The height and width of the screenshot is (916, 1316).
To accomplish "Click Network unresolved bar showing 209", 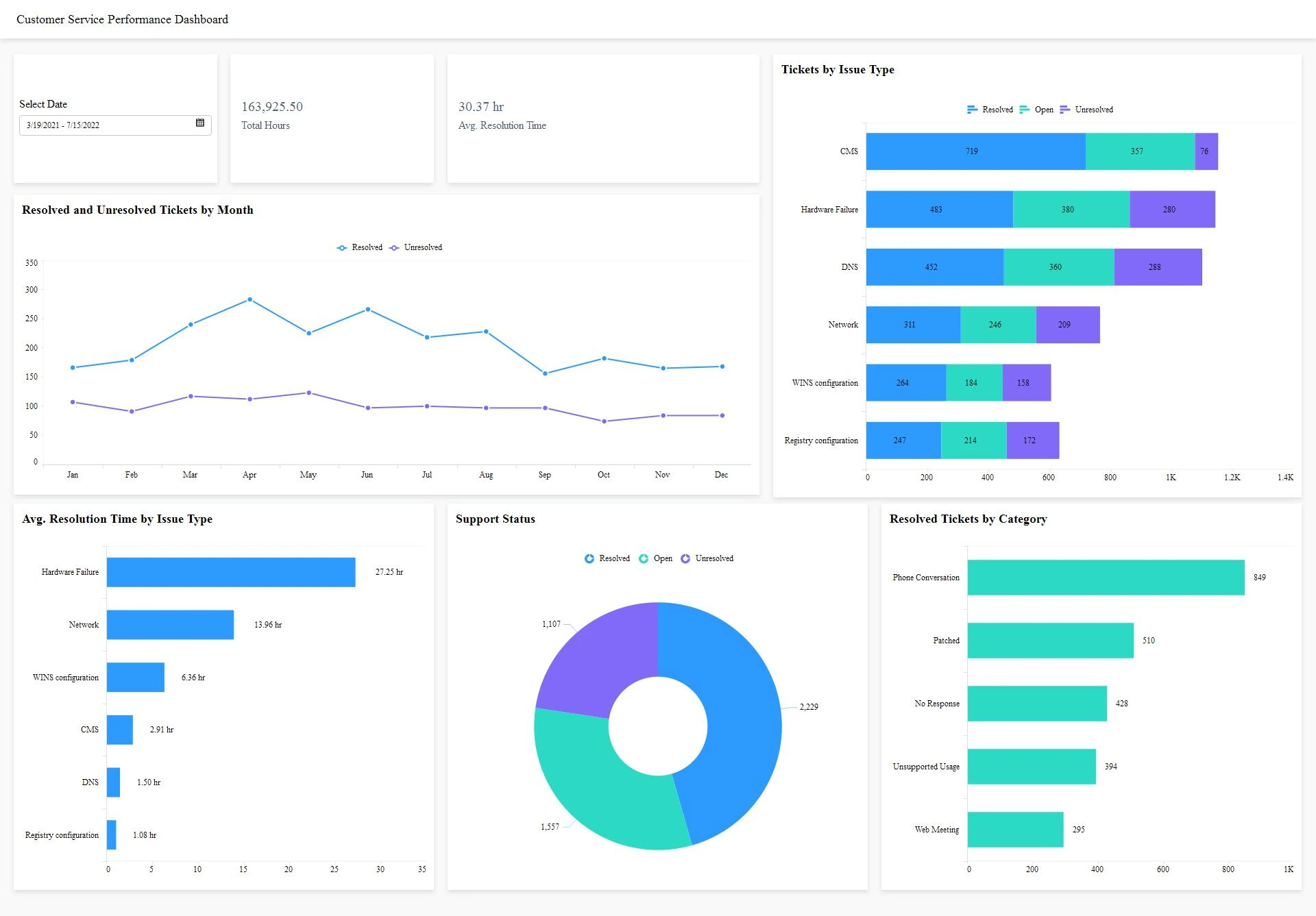I will (x=1068, y=325).
